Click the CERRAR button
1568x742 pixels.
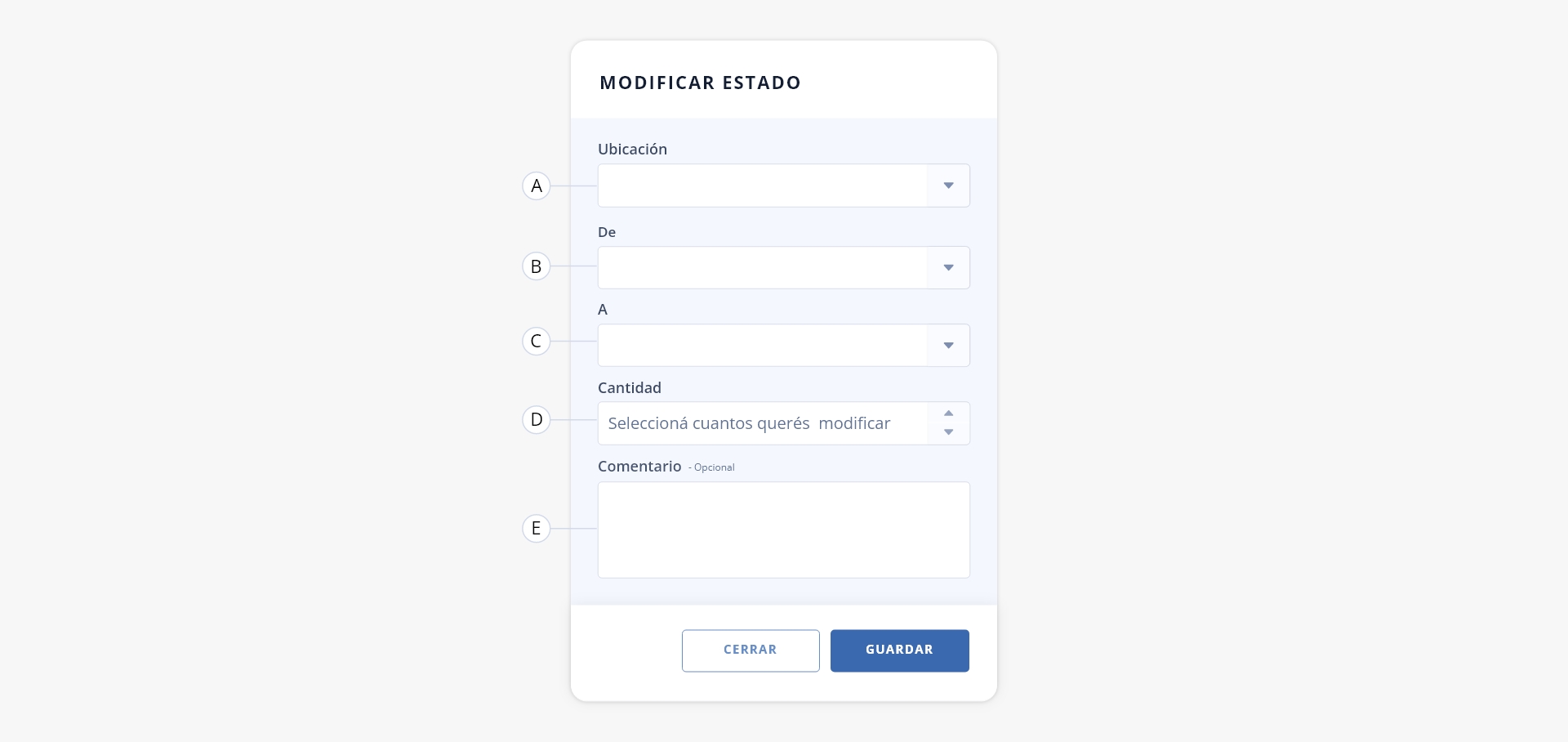[x=751, y=650]
